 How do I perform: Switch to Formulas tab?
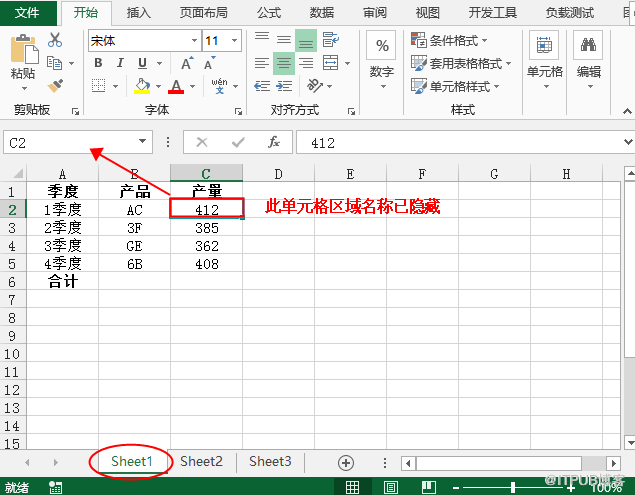[269, 13]
